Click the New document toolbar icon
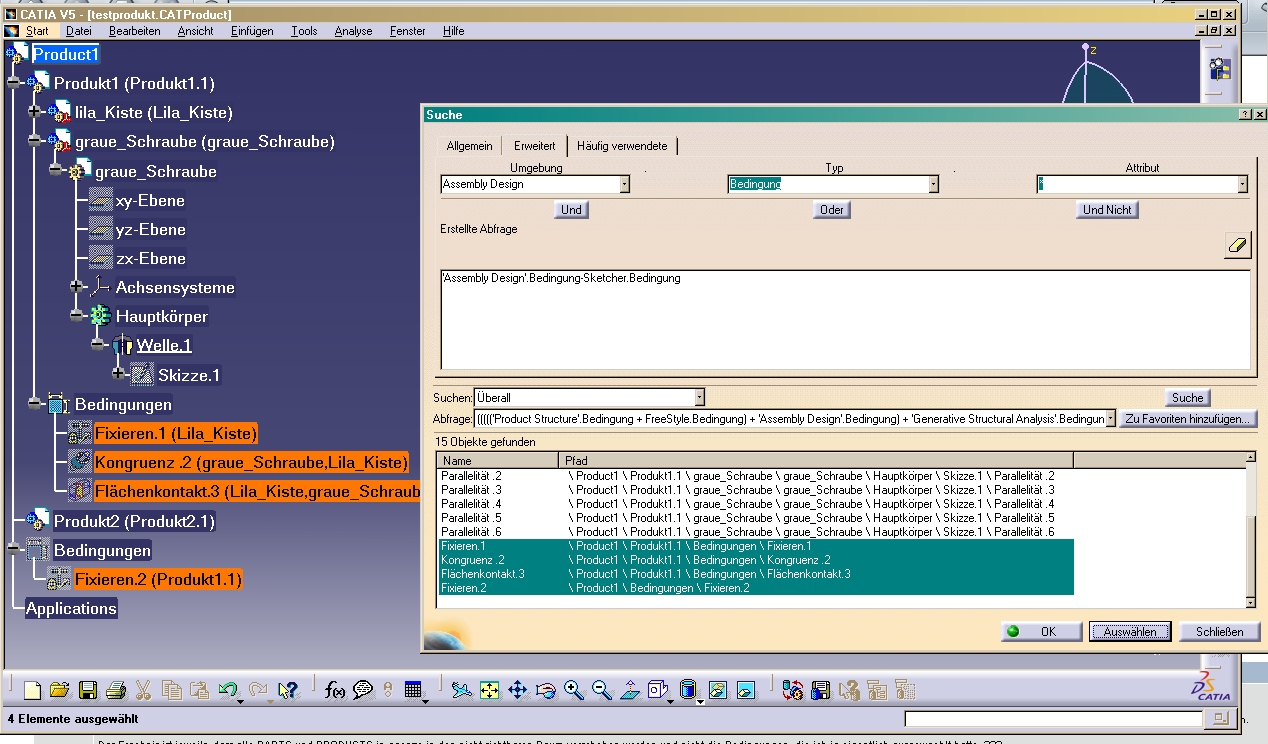This screenshot has height=744, width=1268. click(33, 690)
